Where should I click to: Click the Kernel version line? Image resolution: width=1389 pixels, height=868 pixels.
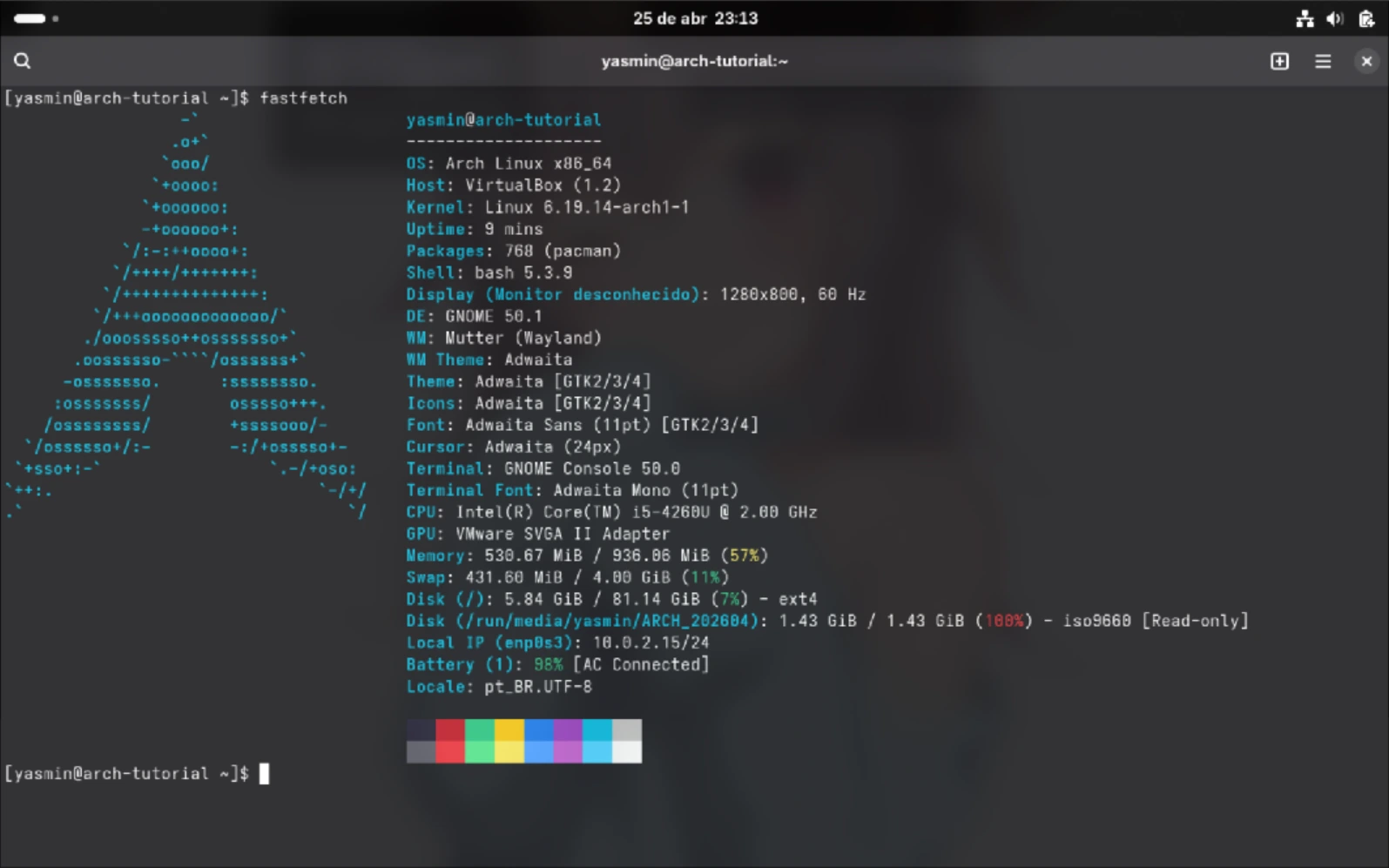(x=547, y=207)
